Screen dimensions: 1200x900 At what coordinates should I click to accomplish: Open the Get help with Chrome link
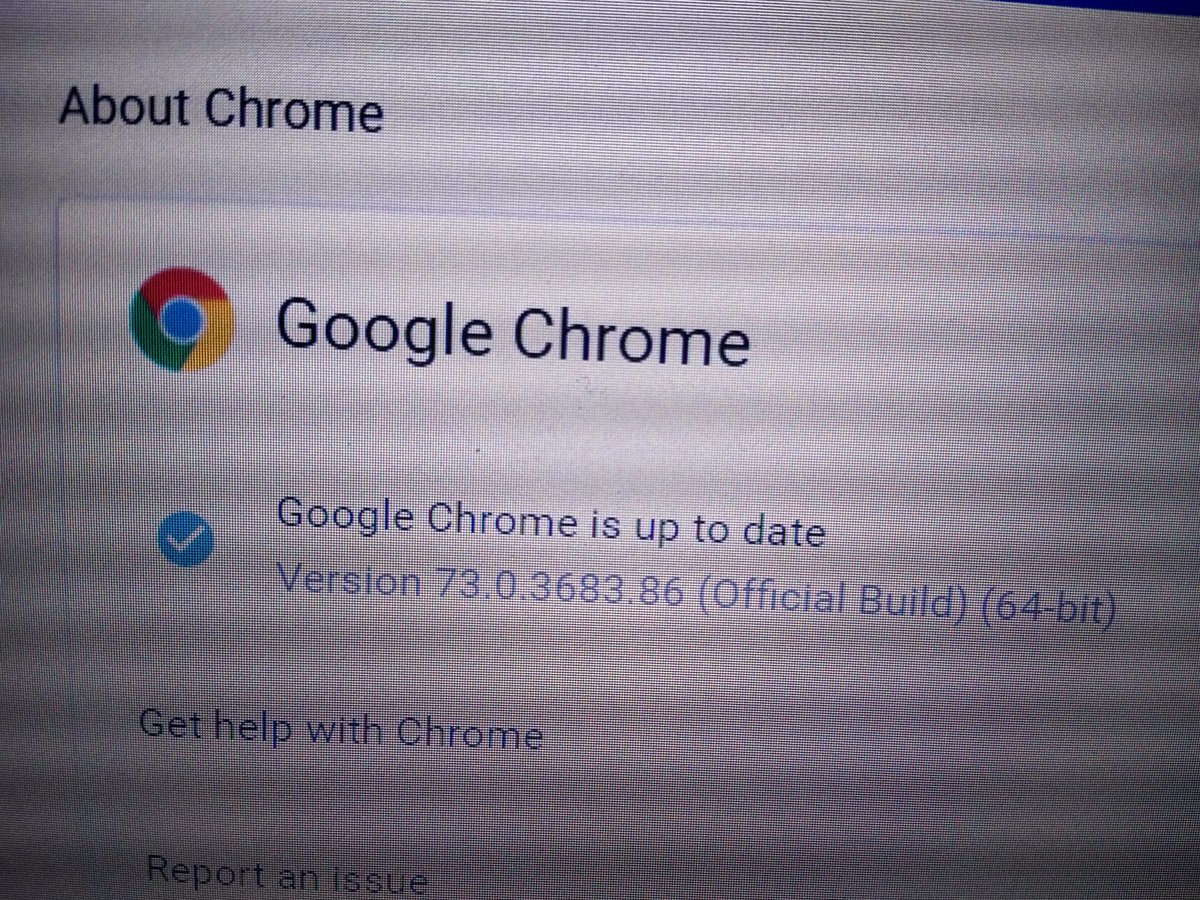pyautogui.click(x=340, y=728)
